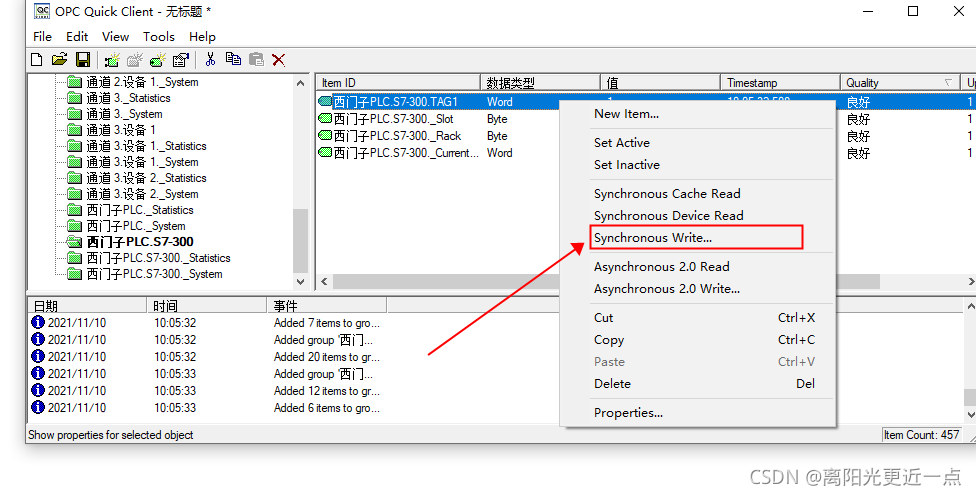Select Asynchronous 2.0 Write...
The image size is (976, 495).
(697, 289)
